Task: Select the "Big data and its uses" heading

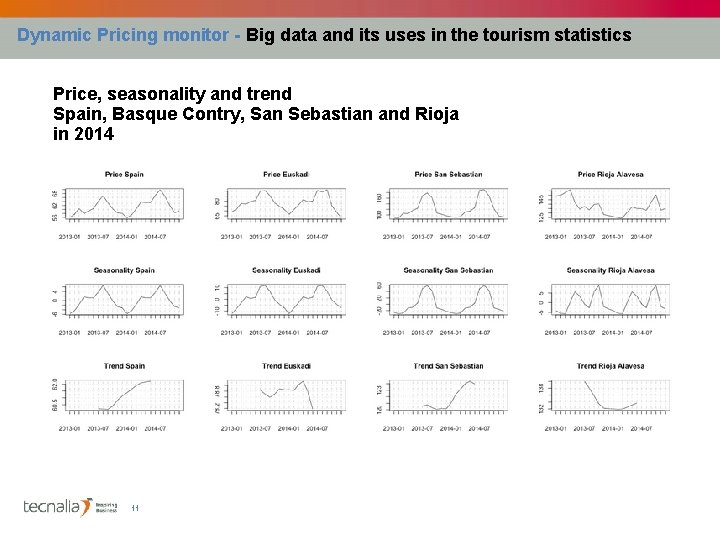Action: [438, 35]
